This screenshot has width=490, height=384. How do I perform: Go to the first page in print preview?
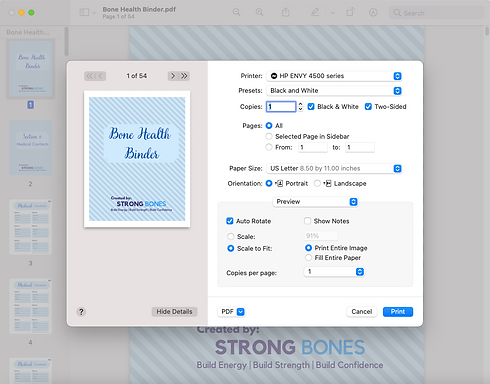pos(89,76)
